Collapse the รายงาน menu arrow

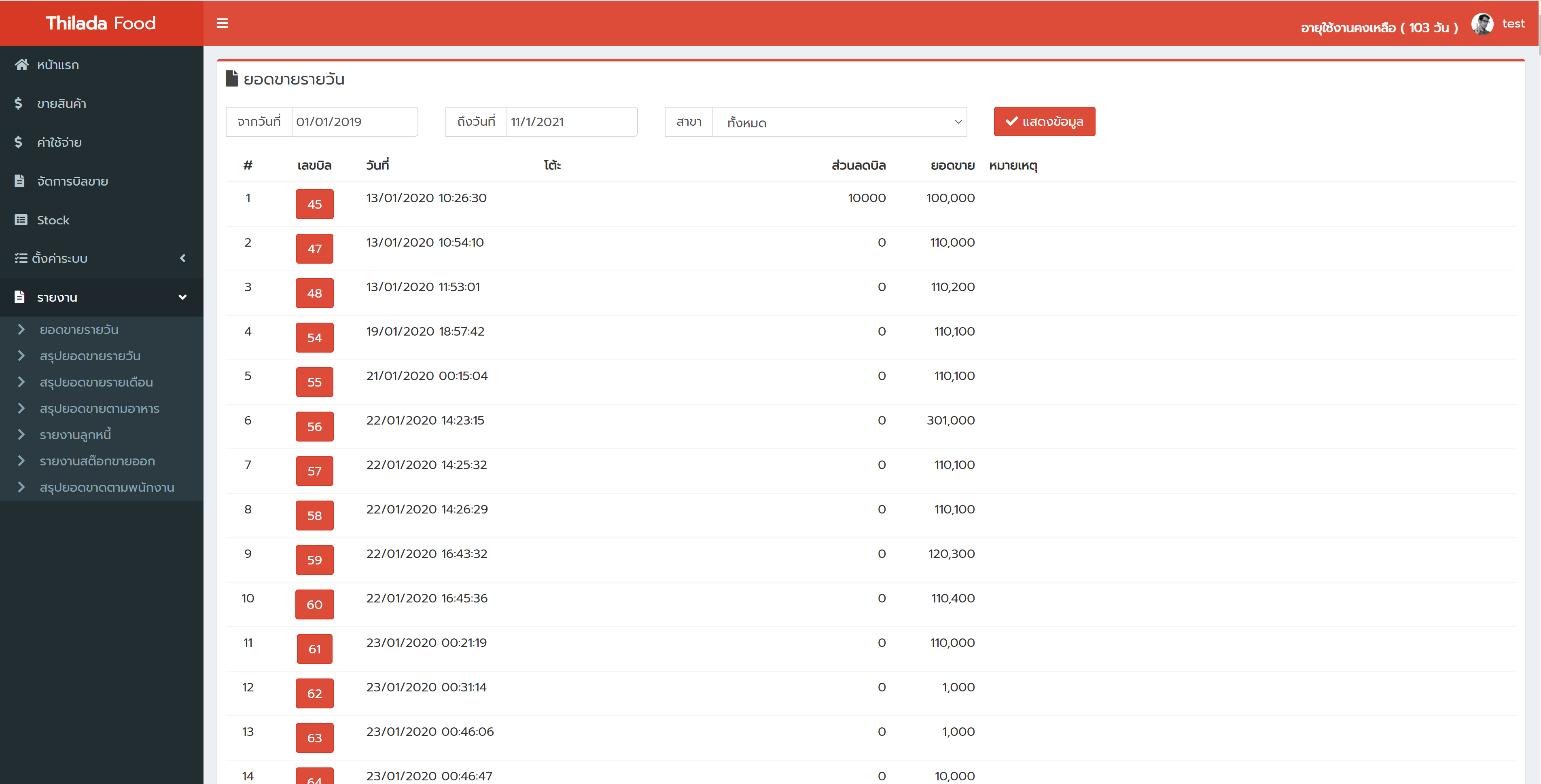(x=182, y=297)
